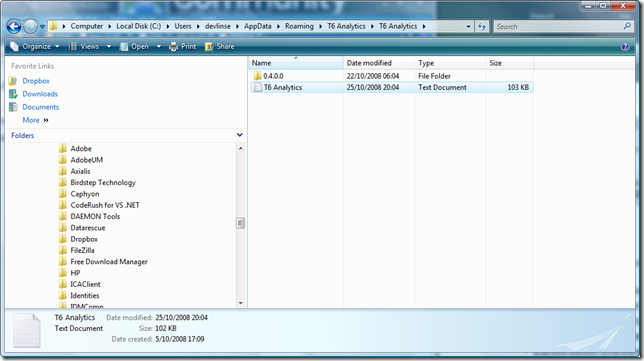Click the folder tree scroll down arrow
The image size is (644, 361).
[241, 303]
